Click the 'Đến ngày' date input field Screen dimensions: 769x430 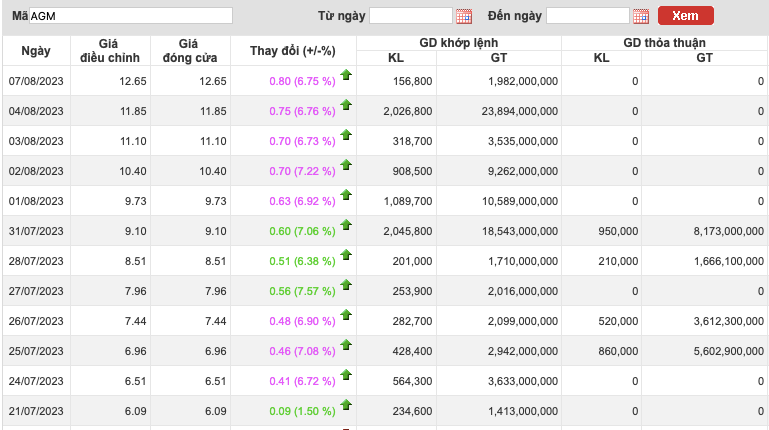point(588,16)
